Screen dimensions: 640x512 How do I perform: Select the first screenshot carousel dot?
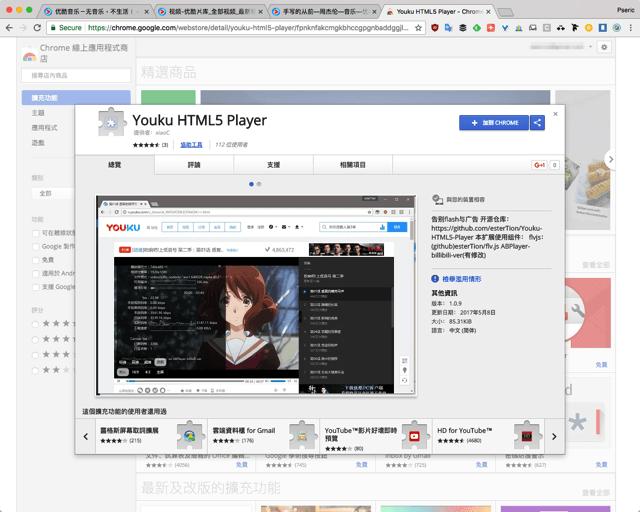(x=251, y=184)
